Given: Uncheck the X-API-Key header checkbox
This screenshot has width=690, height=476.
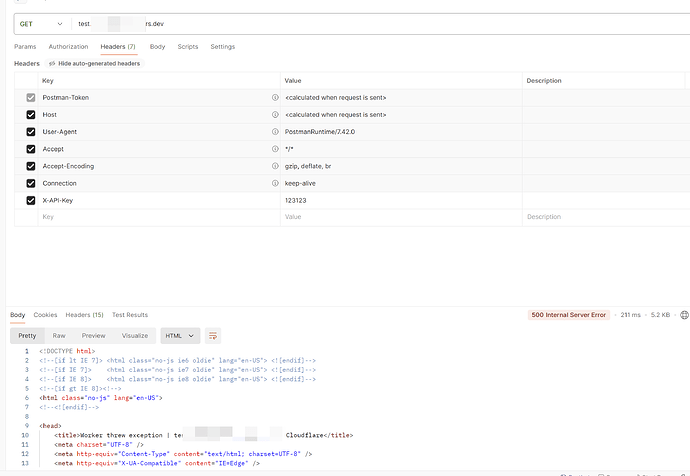Looking at the screenshot, I should (x=31, y=201).
